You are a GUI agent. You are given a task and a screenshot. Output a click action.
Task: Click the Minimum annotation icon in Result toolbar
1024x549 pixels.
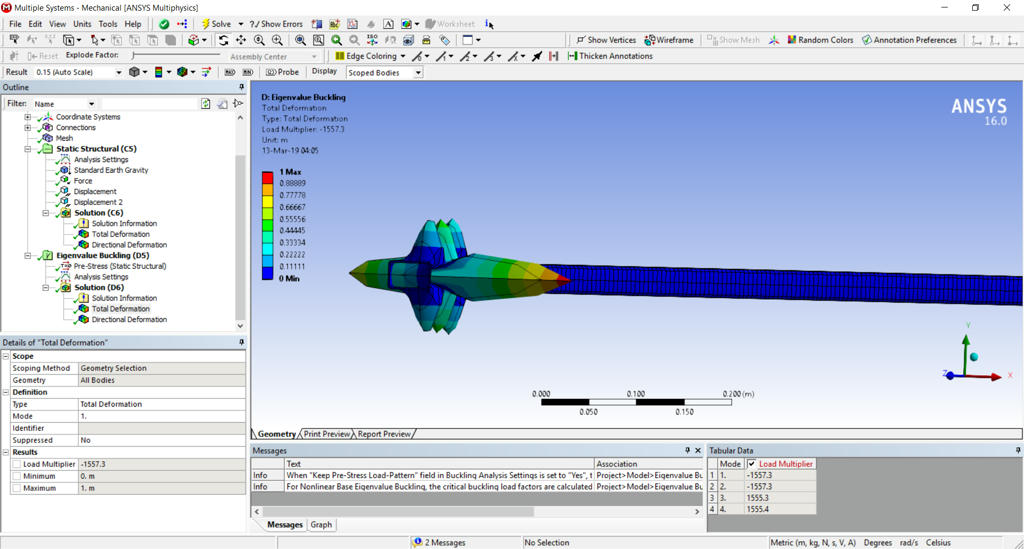[x=248, y=72]
